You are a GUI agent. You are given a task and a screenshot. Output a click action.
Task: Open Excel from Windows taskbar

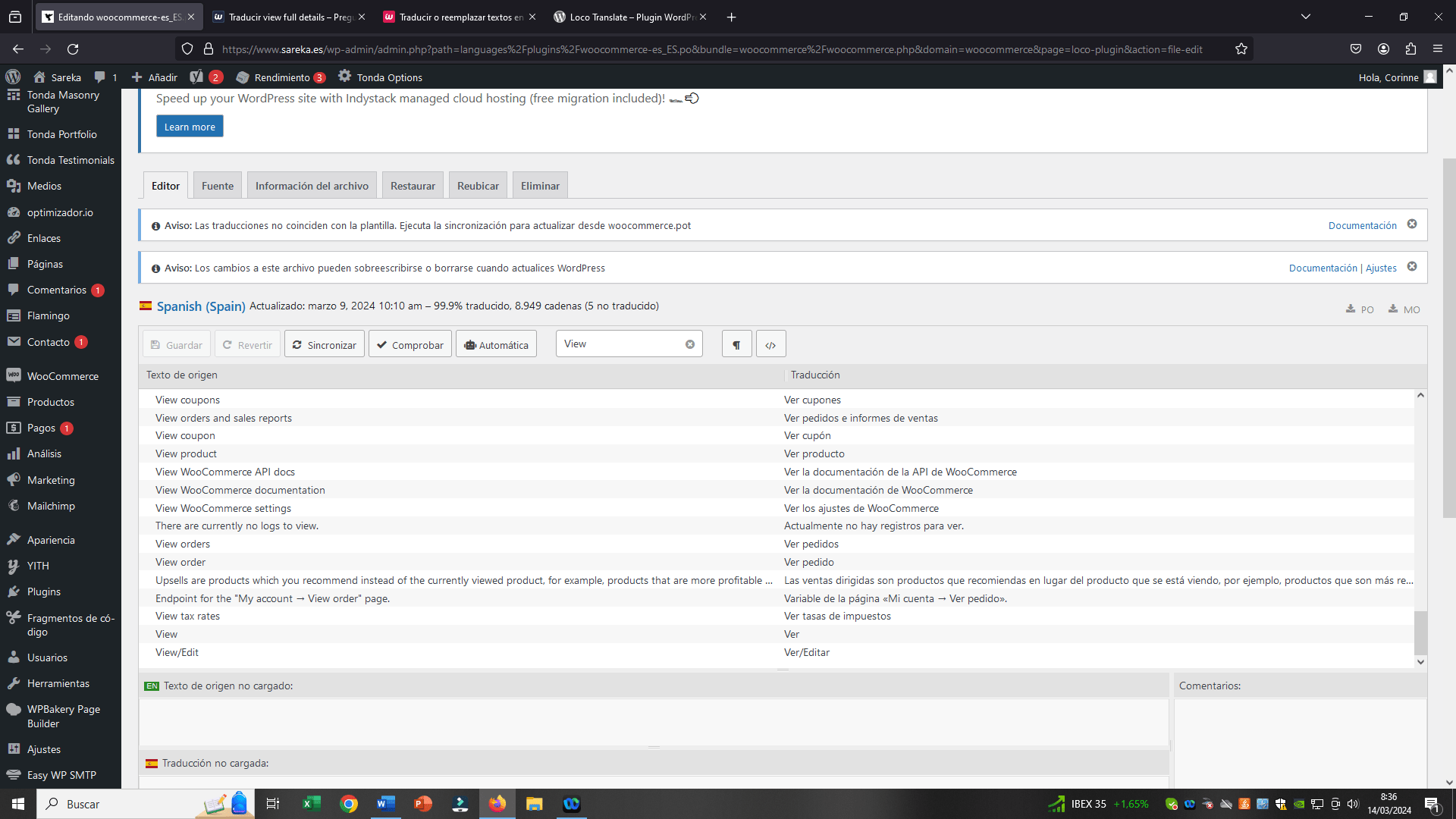pyautogui.click(x=312, y=804)
